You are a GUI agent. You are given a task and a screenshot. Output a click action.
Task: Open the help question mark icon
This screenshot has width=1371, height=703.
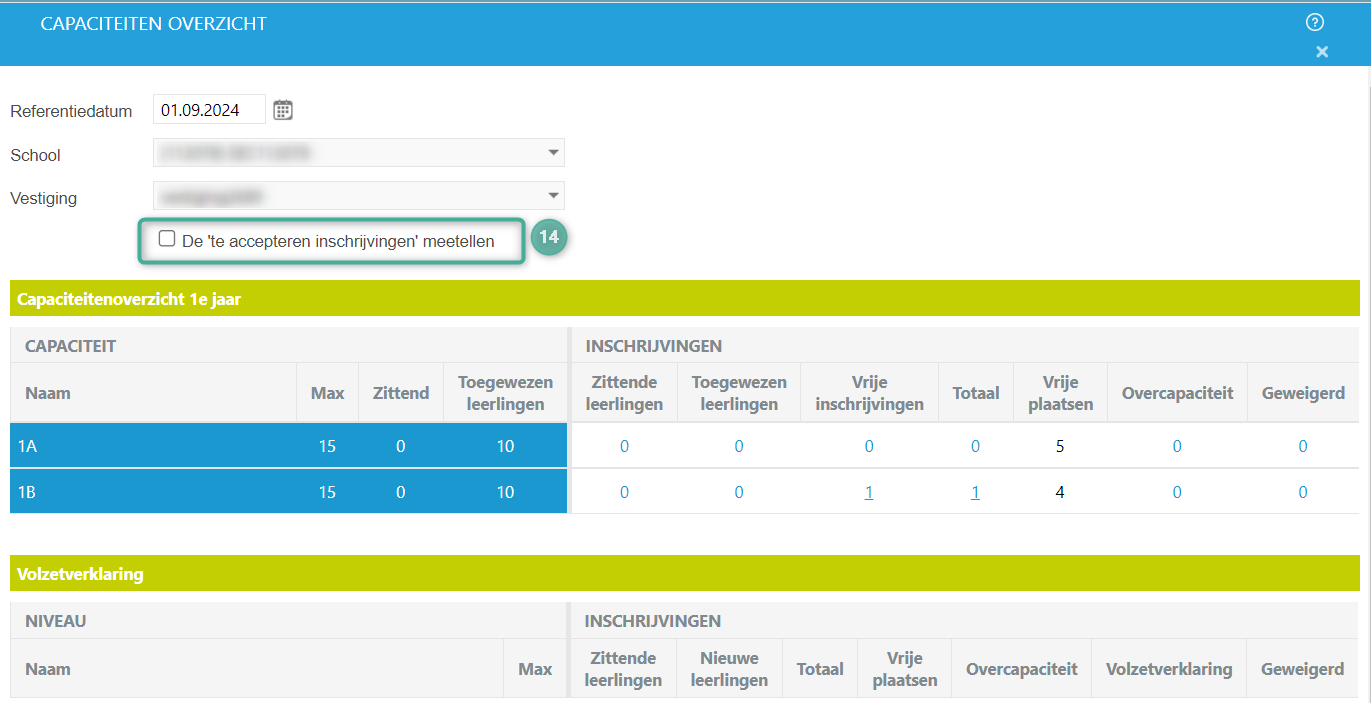1315,22
